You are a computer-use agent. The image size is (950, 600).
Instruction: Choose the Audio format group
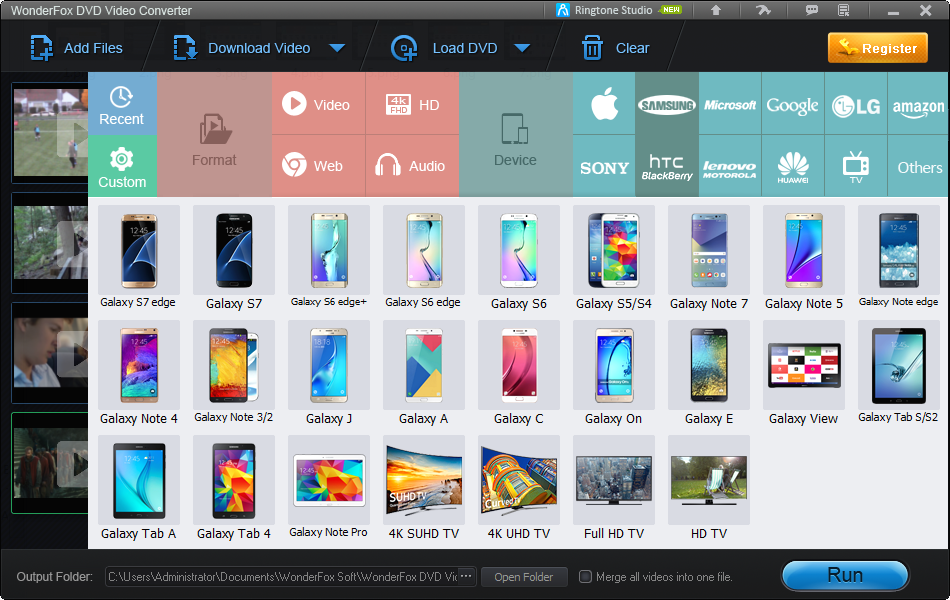(412, 165)
